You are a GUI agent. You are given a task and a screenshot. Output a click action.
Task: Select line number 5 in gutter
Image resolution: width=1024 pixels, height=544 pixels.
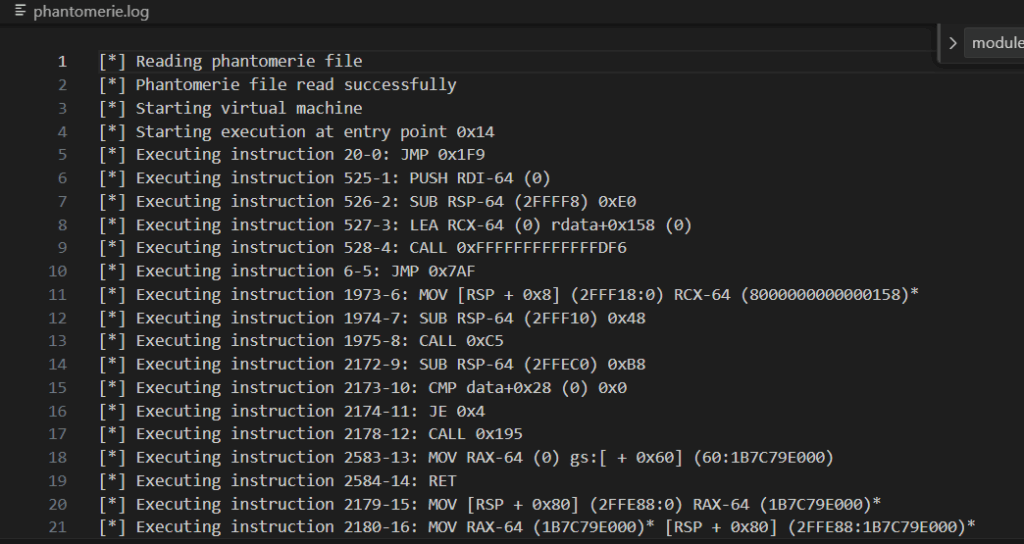[x=62, y=154]
